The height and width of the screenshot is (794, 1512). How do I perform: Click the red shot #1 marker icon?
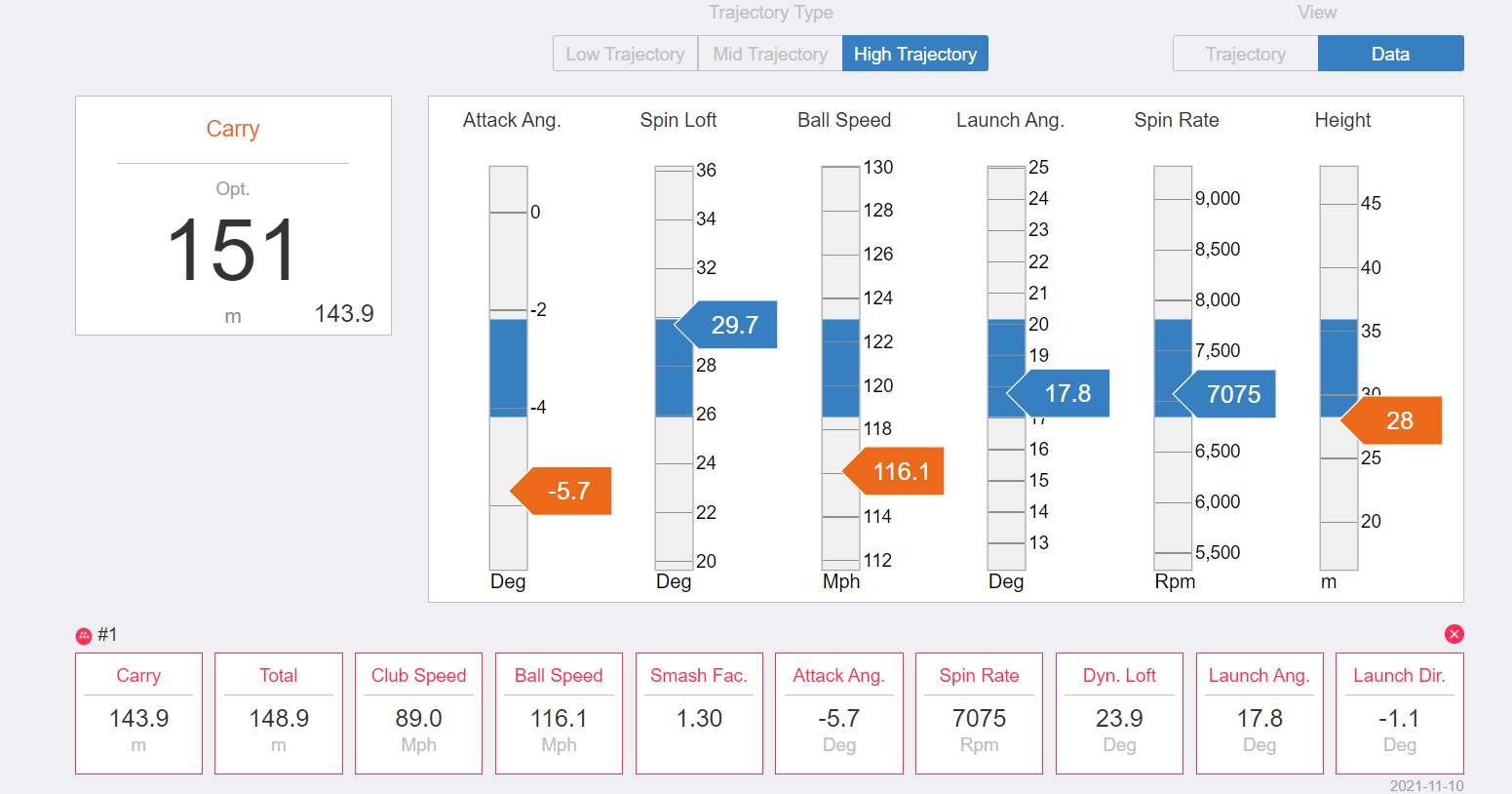pos(84,636)
